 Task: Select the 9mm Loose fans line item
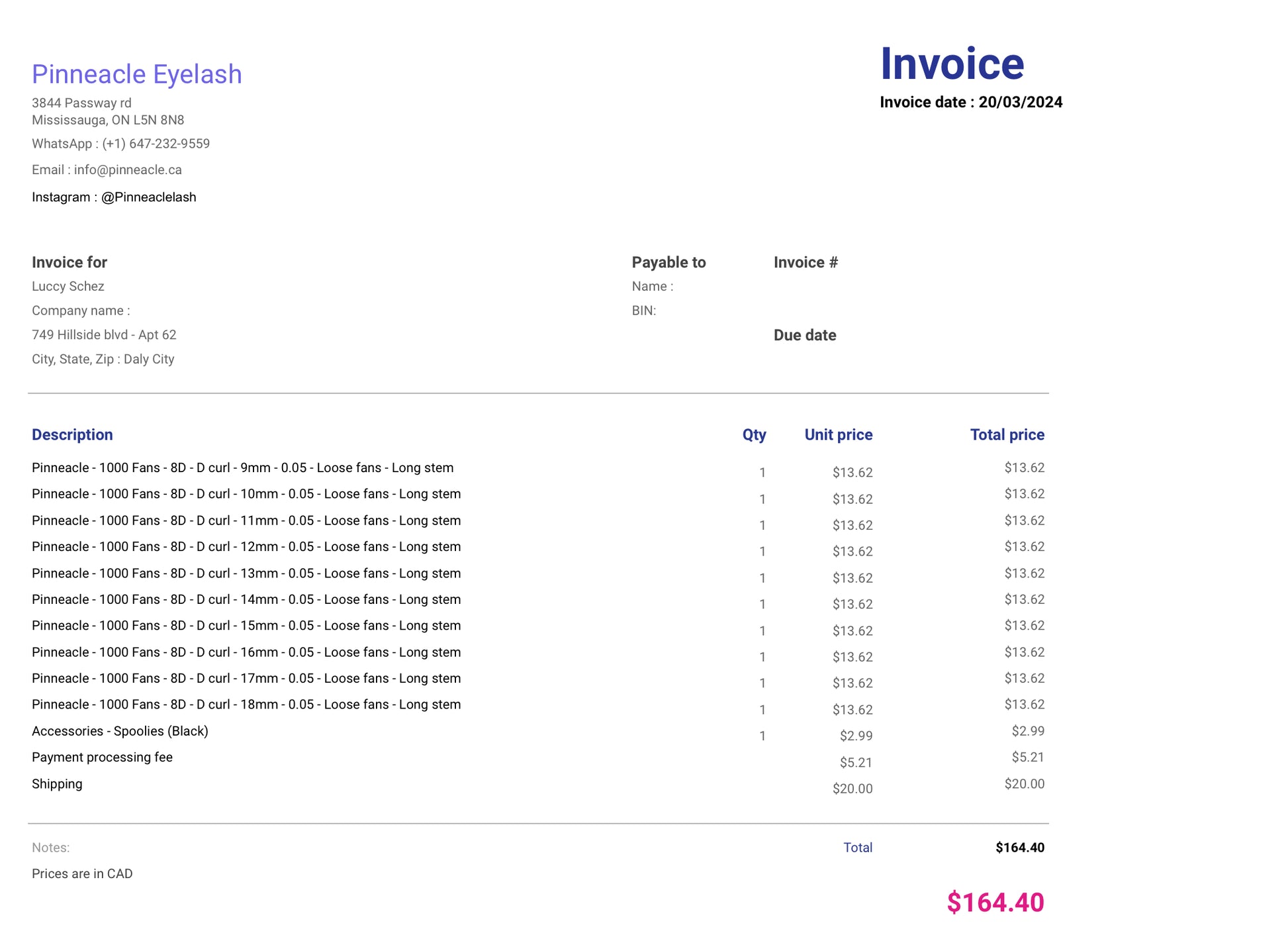(242, 468)
